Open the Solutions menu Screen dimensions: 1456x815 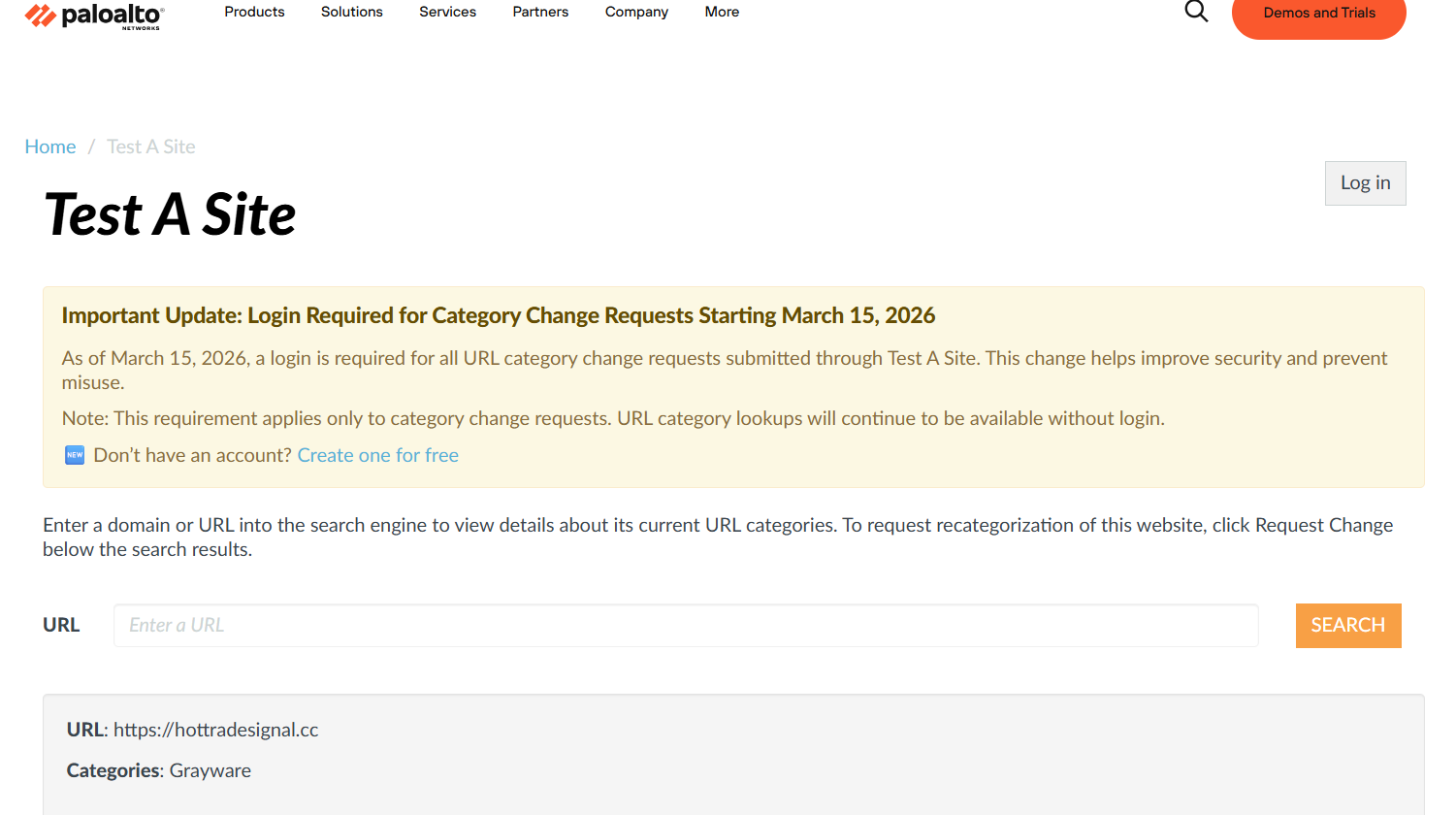[x=352, y=12]
